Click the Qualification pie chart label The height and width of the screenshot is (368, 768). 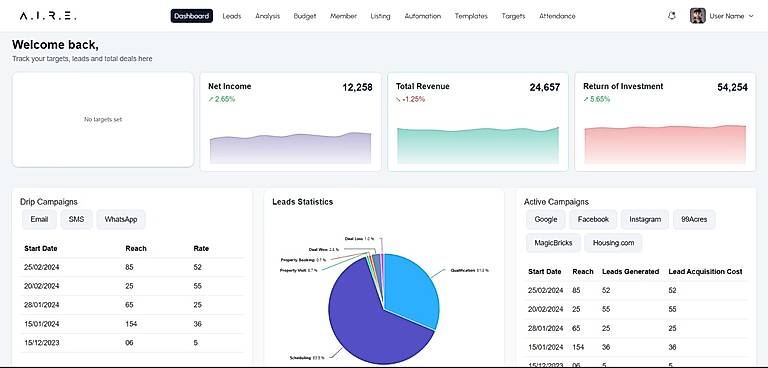tap(469, 270)
